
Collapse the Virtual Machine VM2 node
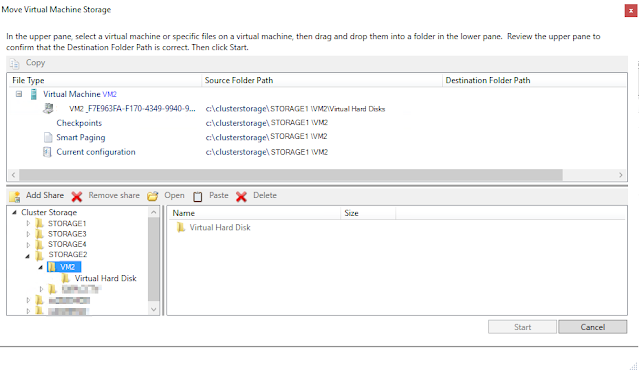[19, 94]
